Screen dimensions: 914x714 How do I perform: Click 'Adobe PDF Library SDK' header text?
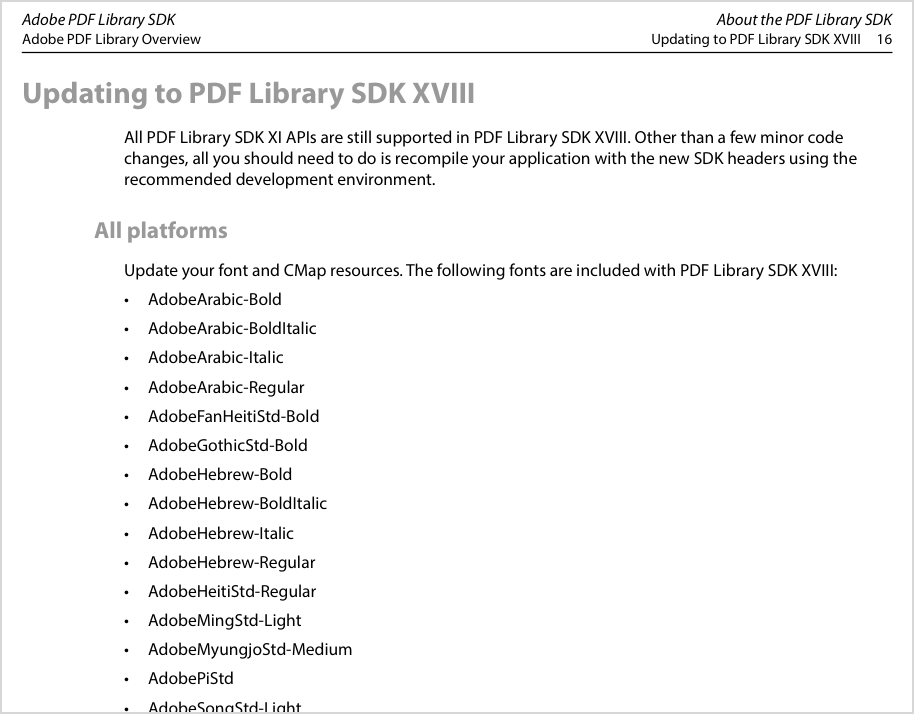tap(99, 20)
